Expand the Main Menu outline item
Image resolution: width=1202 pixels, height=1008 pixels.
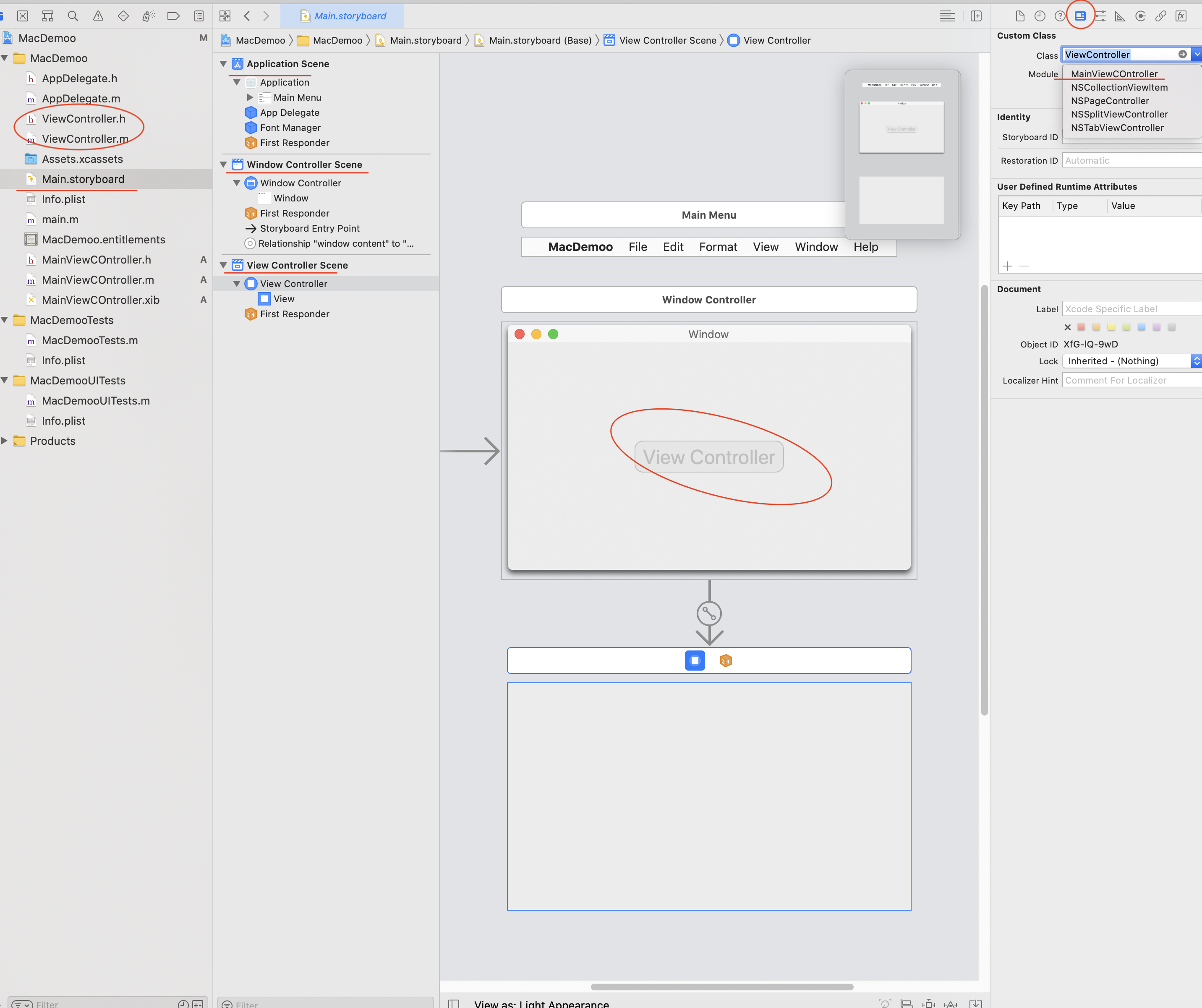coord(250,98)
